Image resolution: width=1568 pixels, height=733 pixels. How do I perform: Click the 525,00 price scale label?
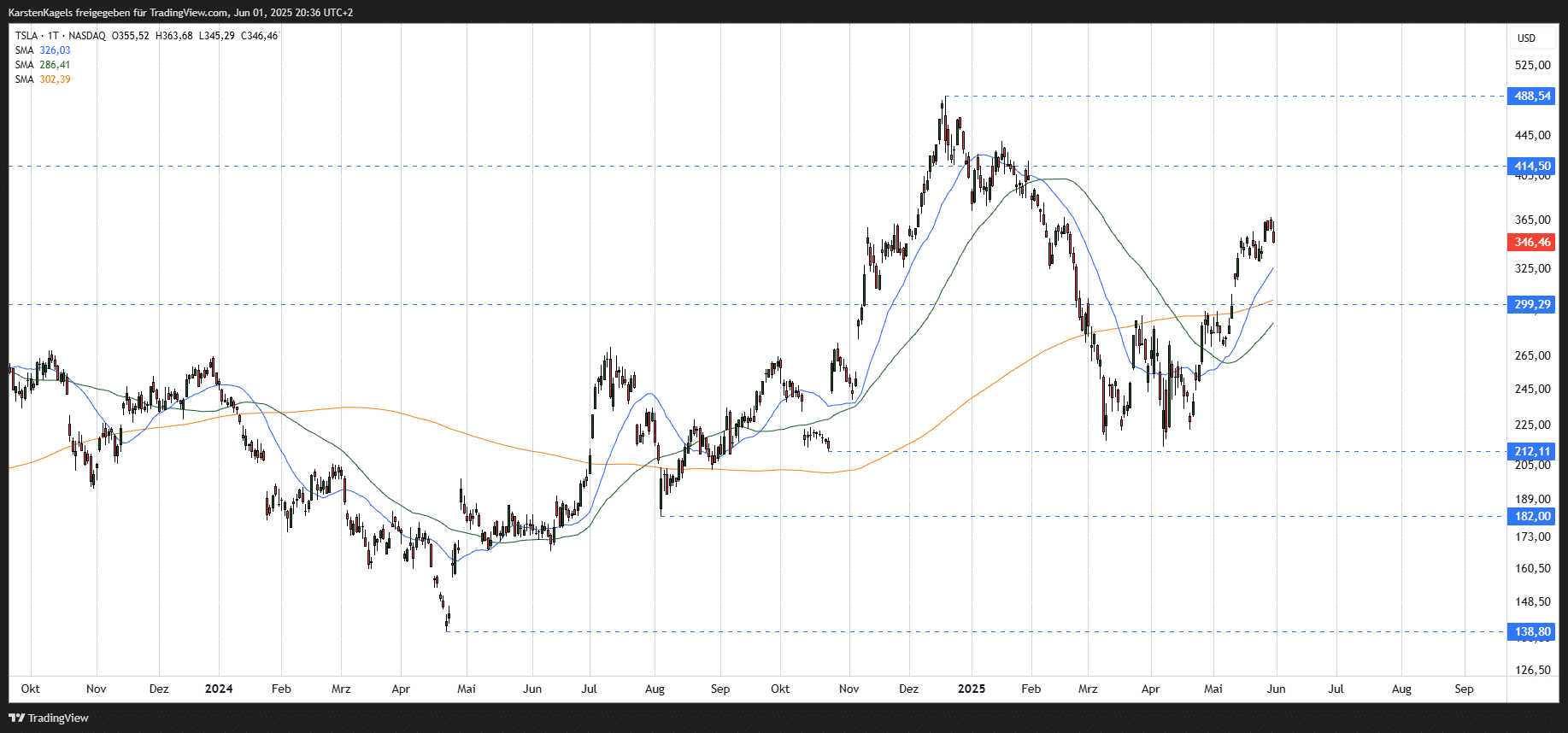click(1532, 65)
